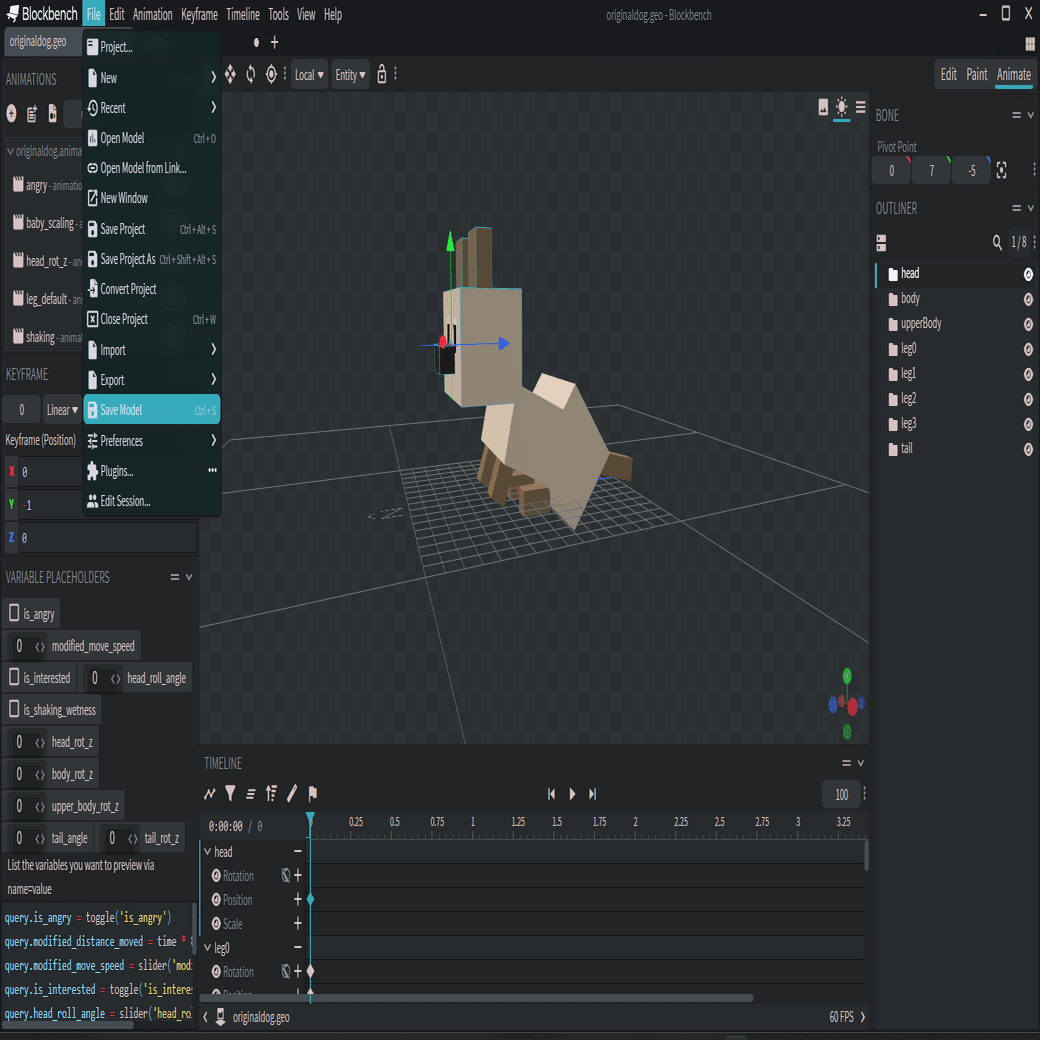Select the Move tool icon

point(230,74)
